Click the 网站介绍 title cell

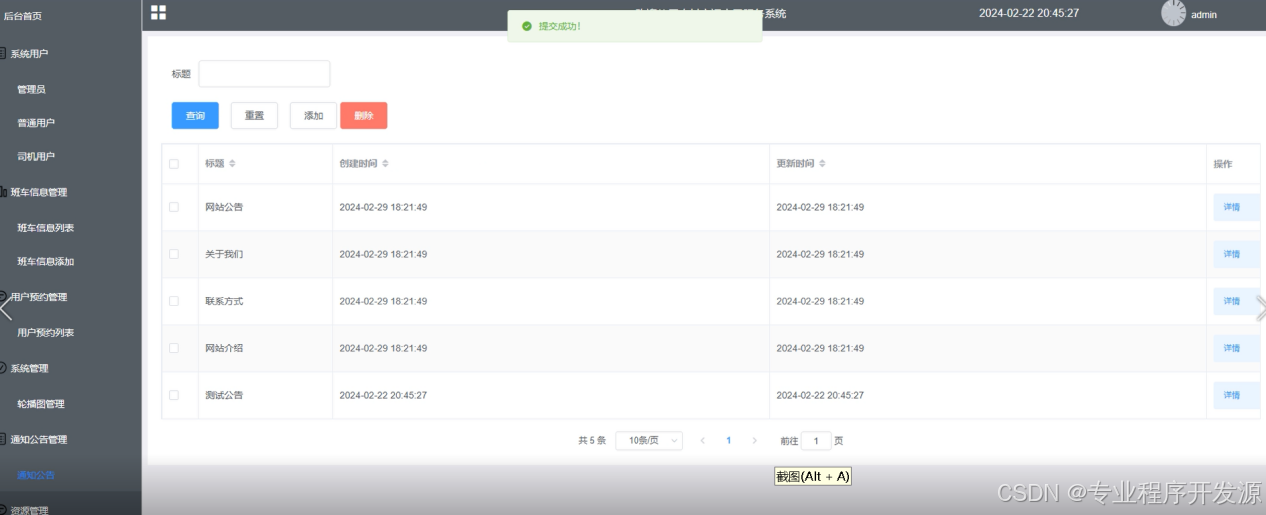point(224,348)
